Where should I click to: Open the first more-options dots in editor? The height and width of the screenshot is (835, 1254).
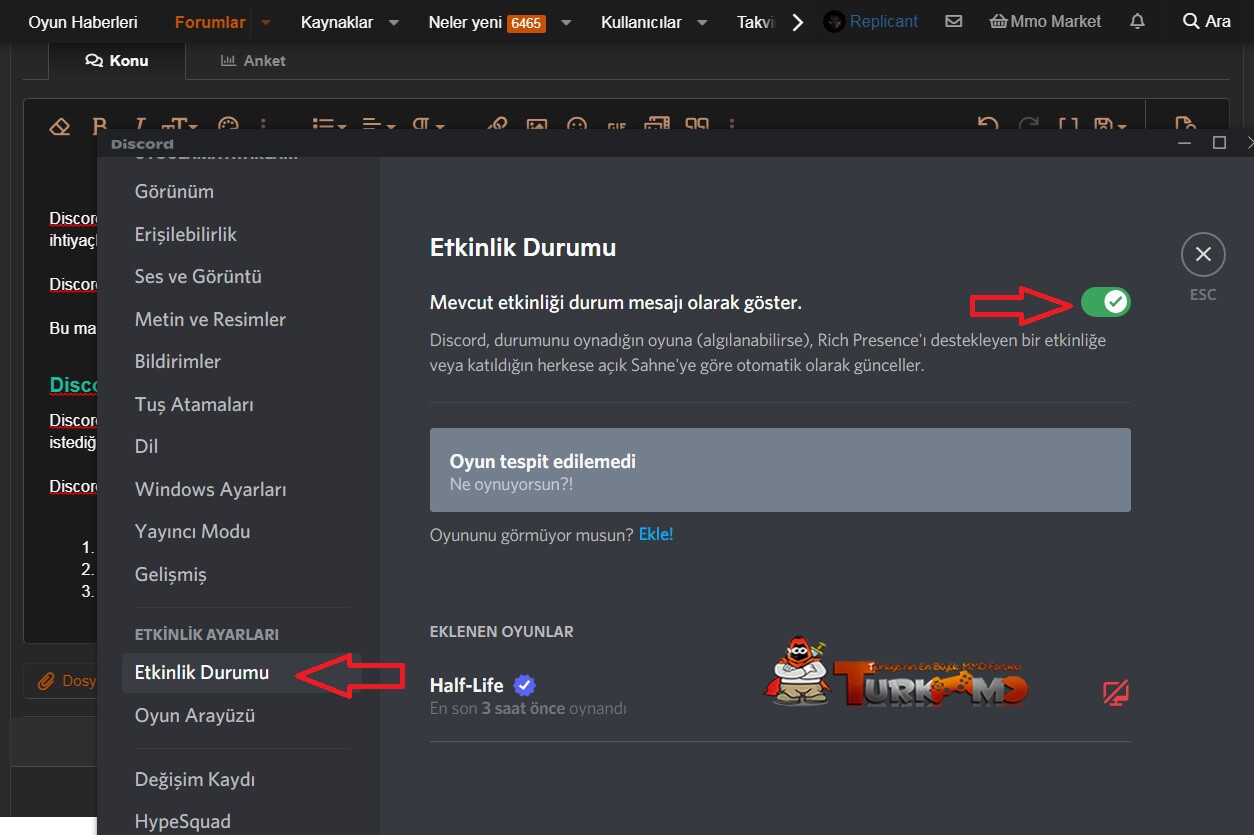[264, 126]
